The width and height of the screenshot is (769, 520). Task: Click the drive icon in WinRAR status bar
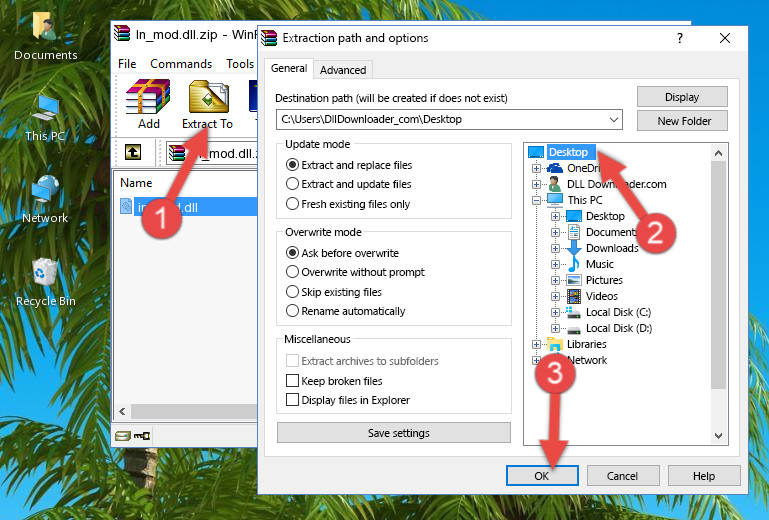point(123,435)
